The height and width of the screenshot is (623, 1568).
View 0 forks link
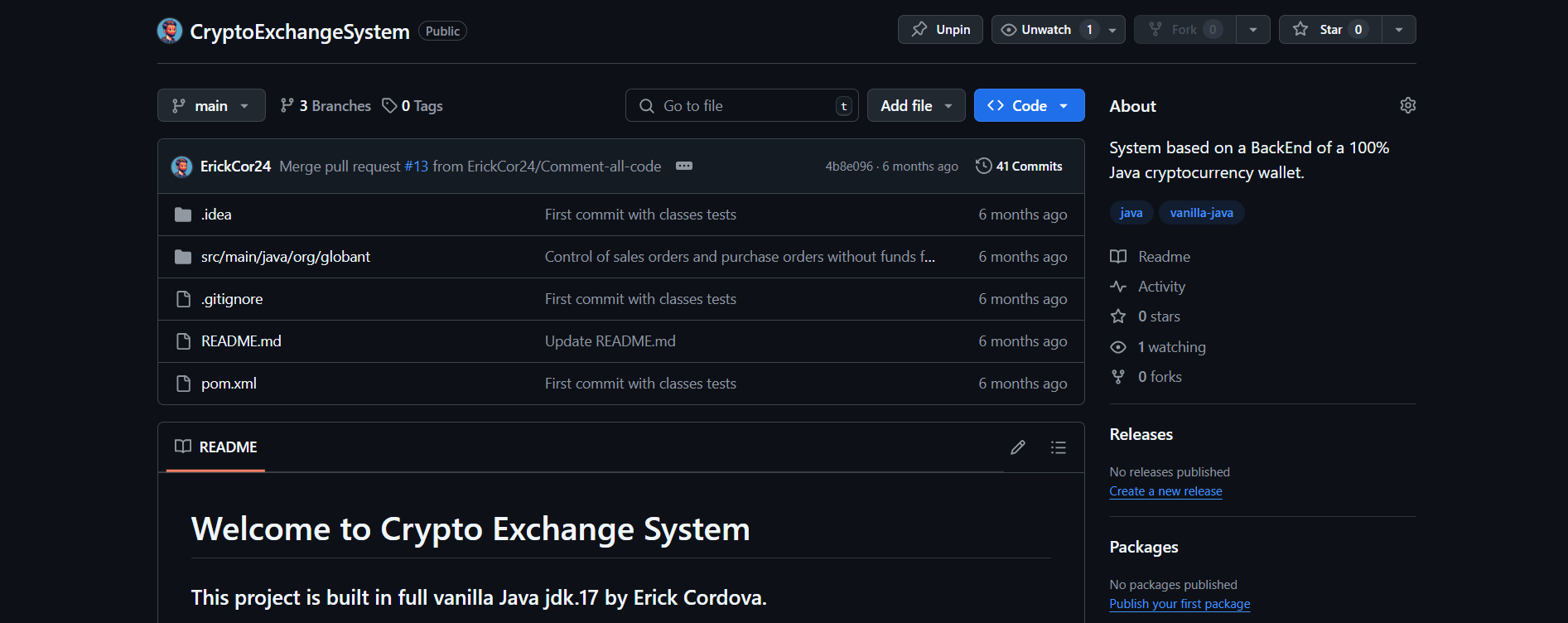coord(1146,377)
